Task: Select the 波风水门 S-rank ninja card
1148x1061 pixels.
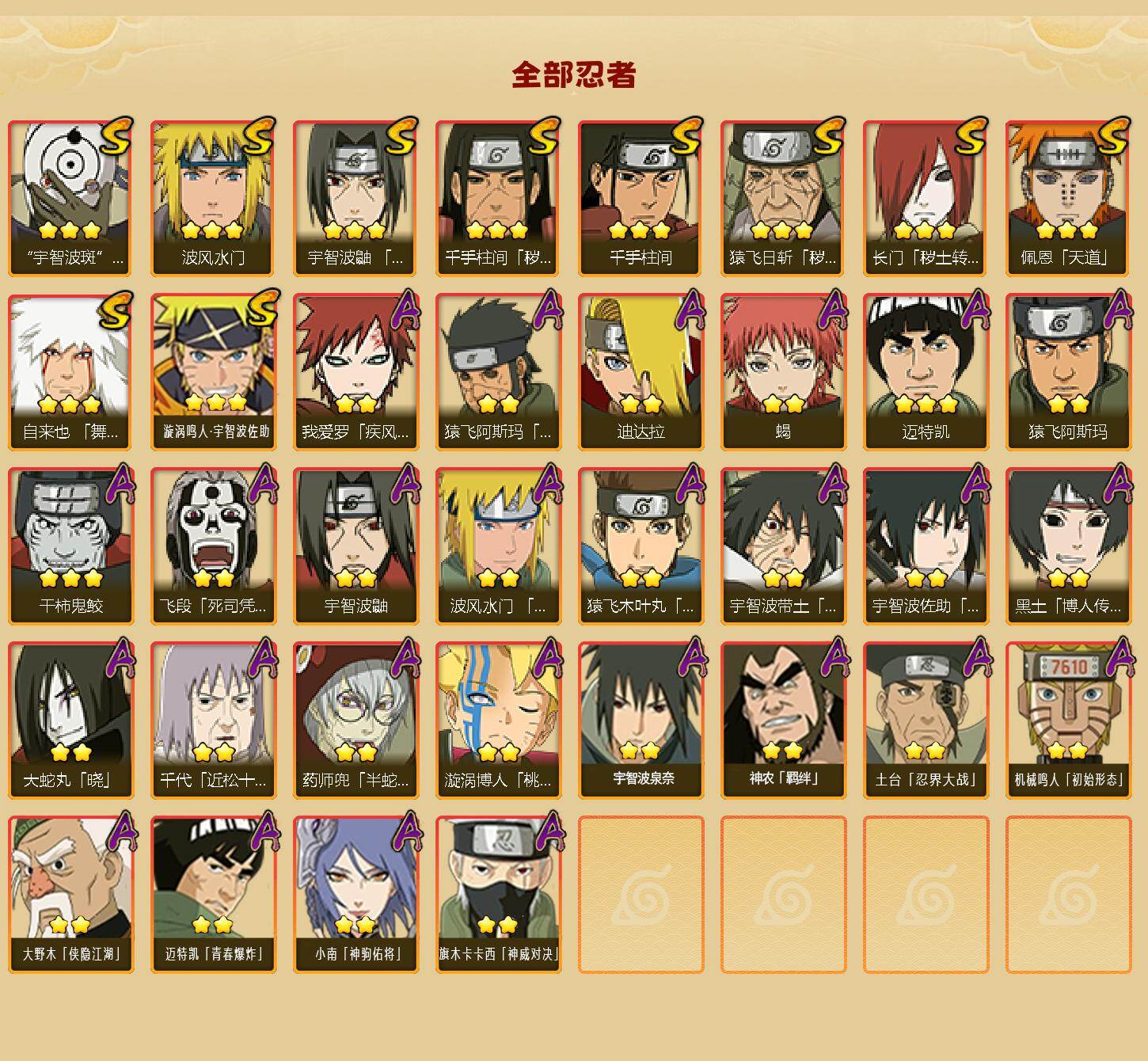Action: (213, 198)
